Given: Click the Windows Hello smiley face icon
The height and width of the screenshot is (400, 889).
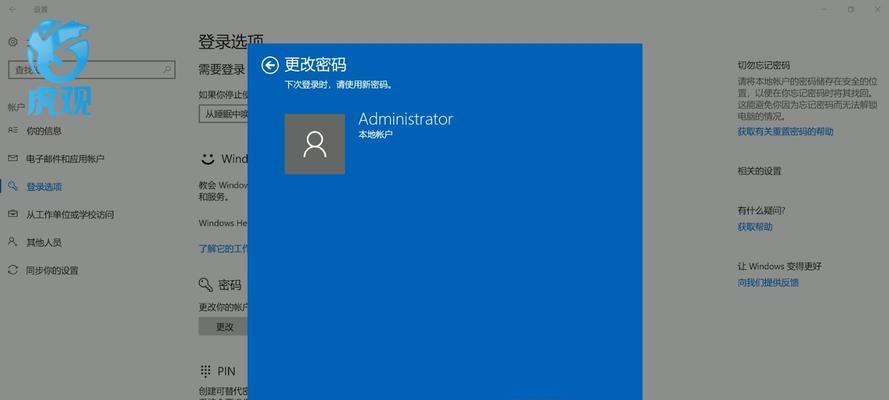Looking at the screenshot, I should point(208,159).
